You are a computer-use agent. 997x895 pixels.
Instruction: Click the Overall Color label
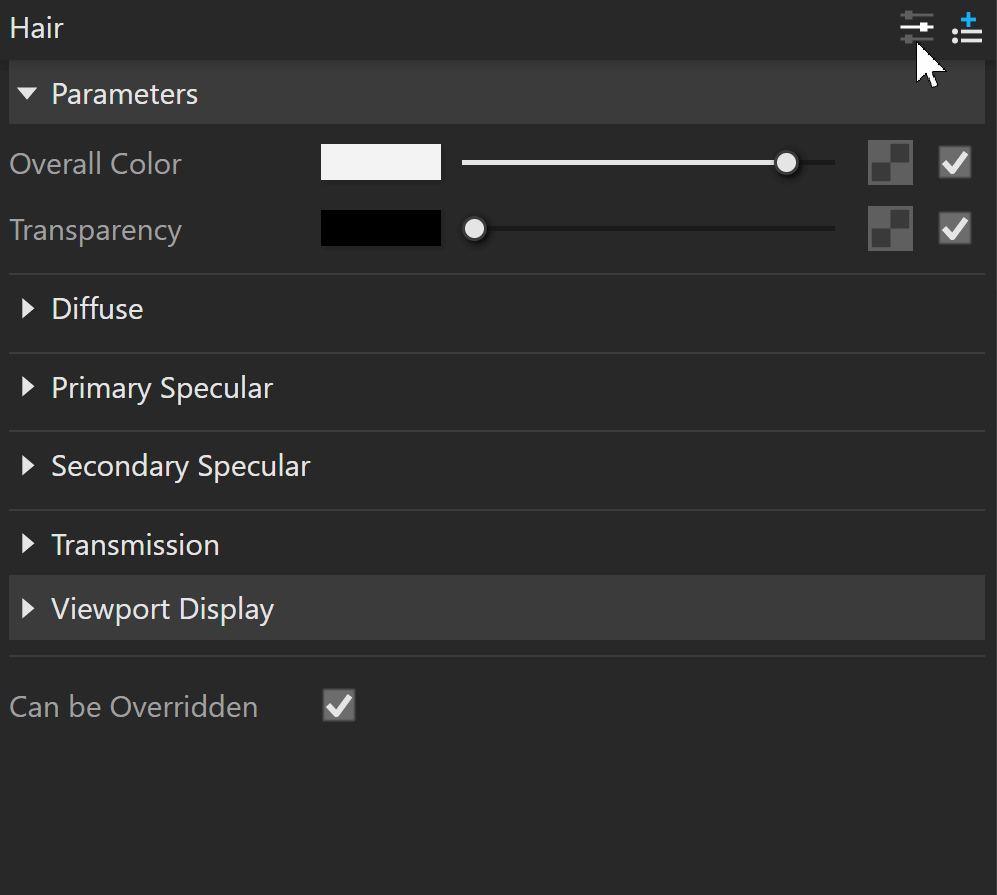pos(96,164)
